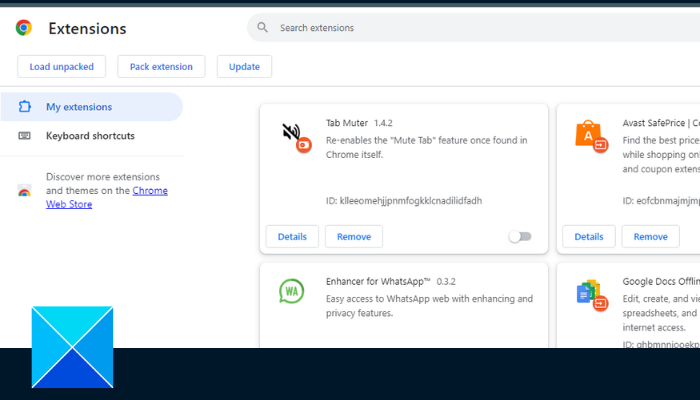Remove the Tab Muter extension
Image resolution: width=700 pixels, height=400 pixels.
pyautogui.click(x=354, y=237)
